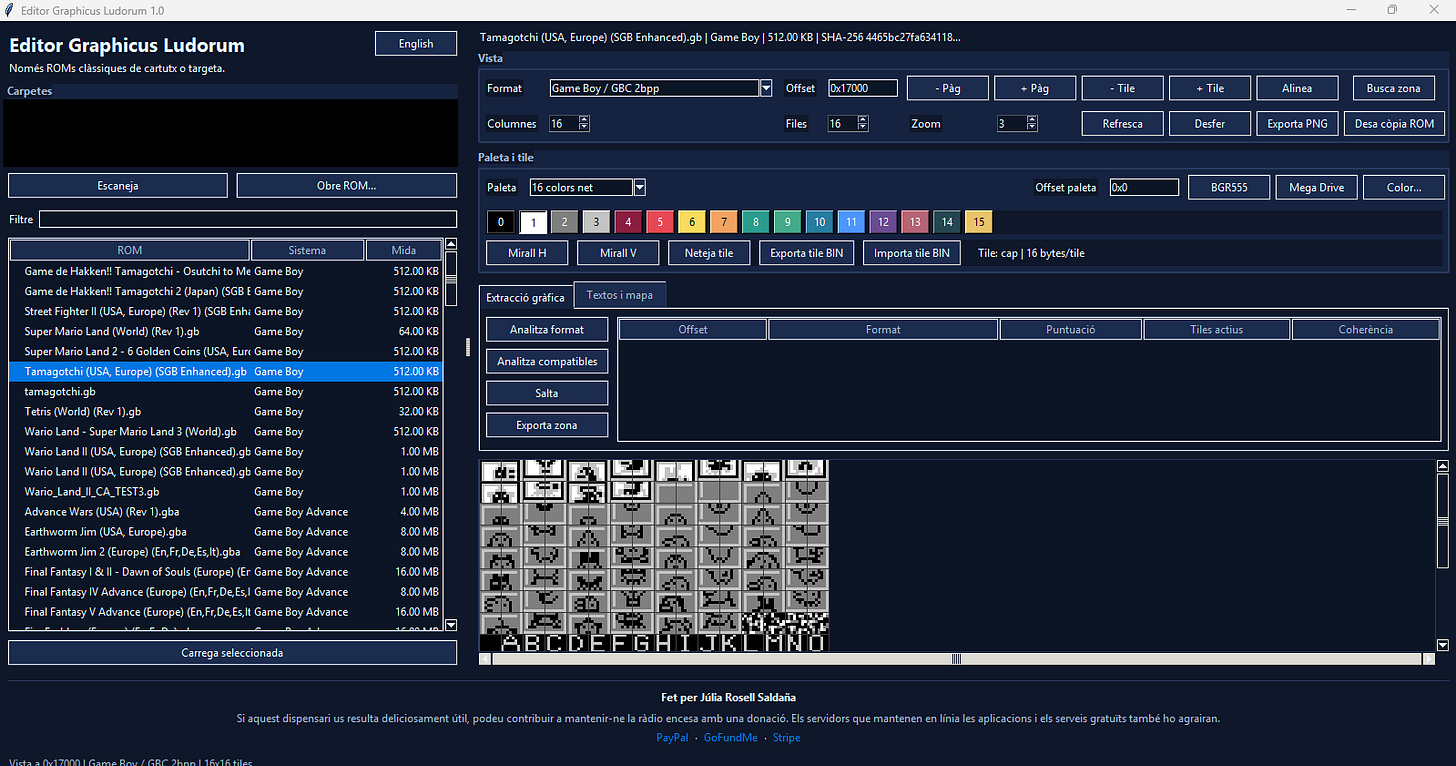The width and height of the screenshot is (1456, 766).
Task: Select tan palette swatch 15
Action: tap(979, 222)
